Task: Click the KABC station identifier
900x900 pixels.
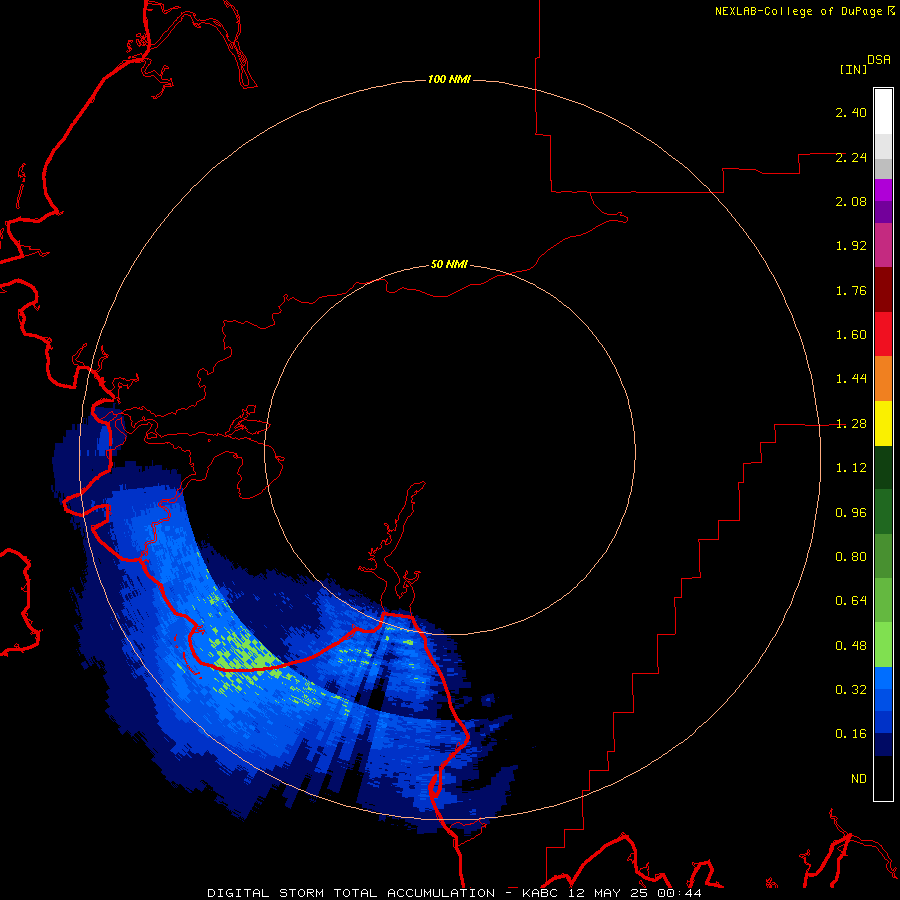Action: pos(542,893)
